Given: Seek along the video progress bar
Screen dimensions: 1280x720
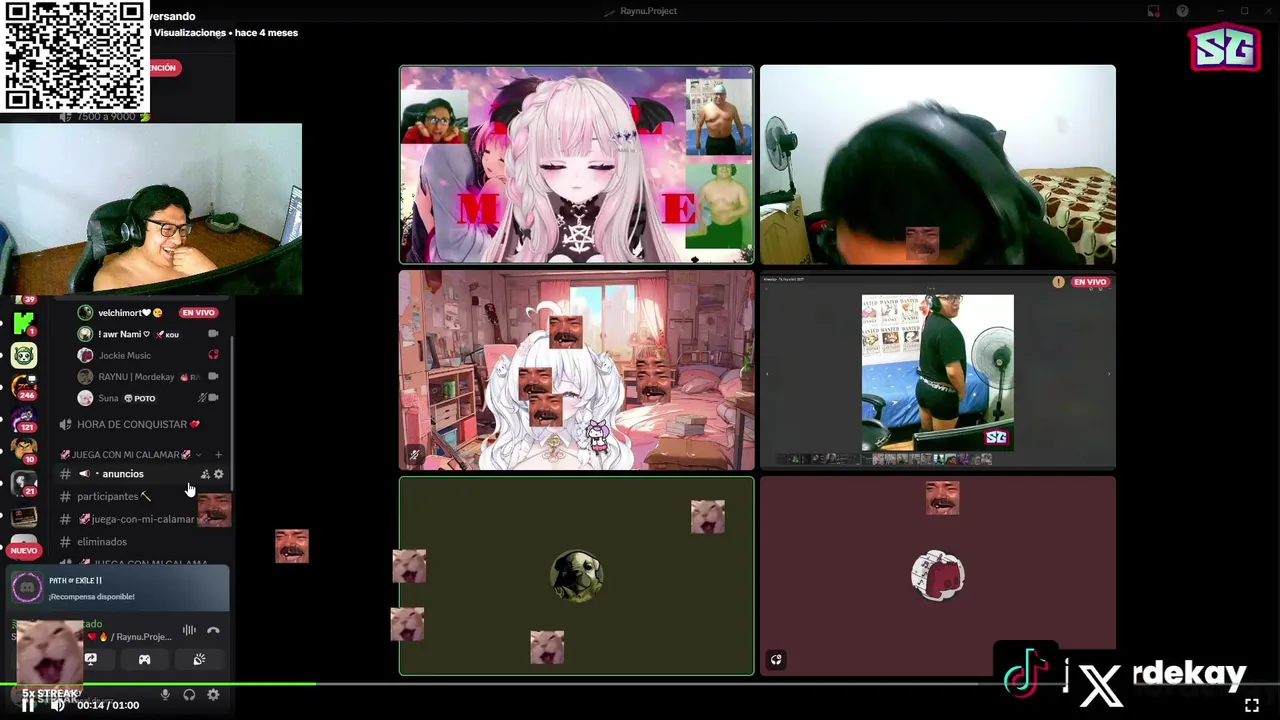Looking at the screenshot, I should (640, 685).
